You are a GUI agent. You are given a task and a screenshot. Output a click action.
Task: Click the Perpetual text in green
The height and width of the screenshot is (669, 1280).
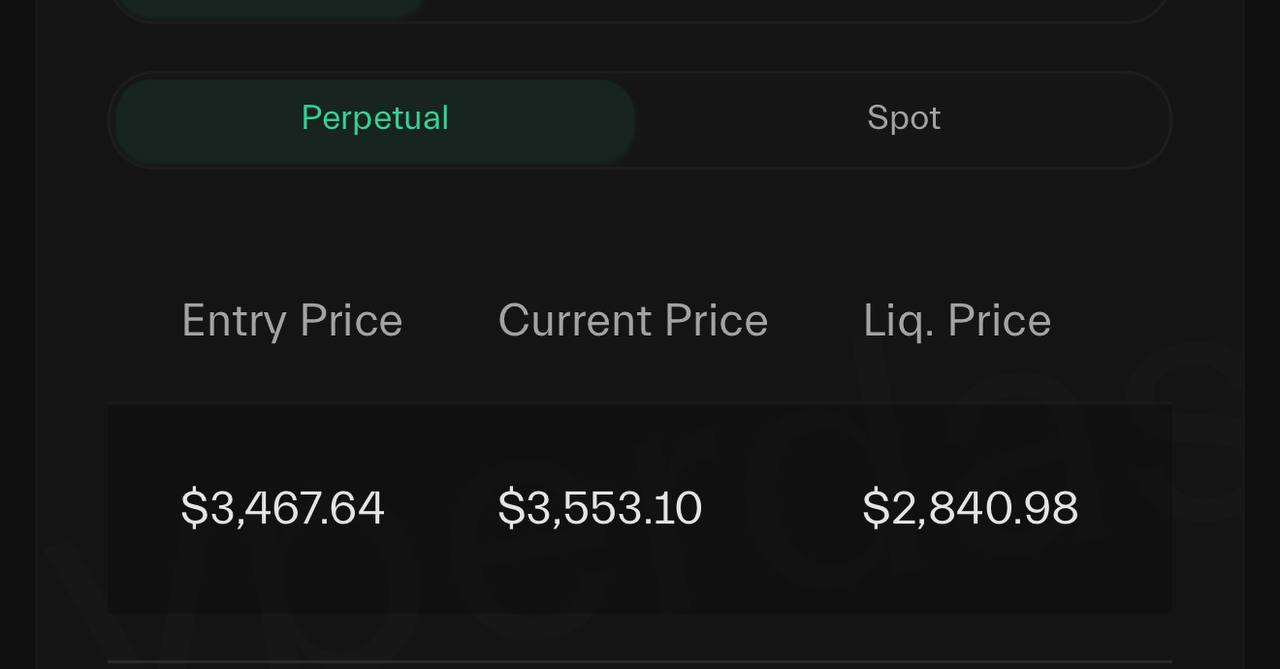[375, 118]
